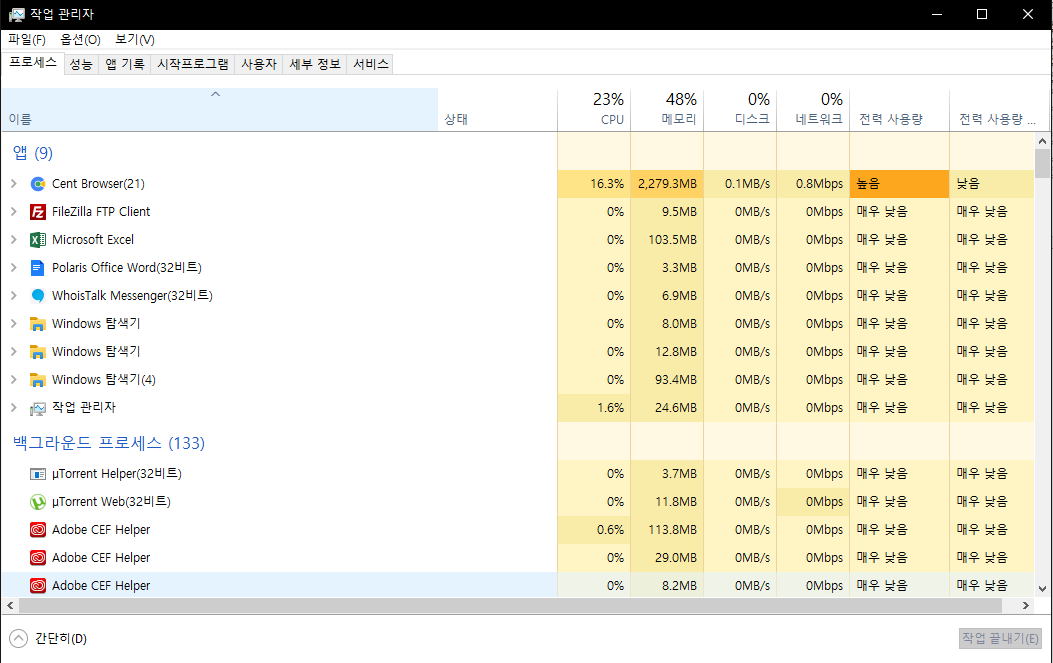Expand the Cent Browser(21) process group
Image resolution: width=1053 pixels, height=663 pixels.
click(13, 183)
